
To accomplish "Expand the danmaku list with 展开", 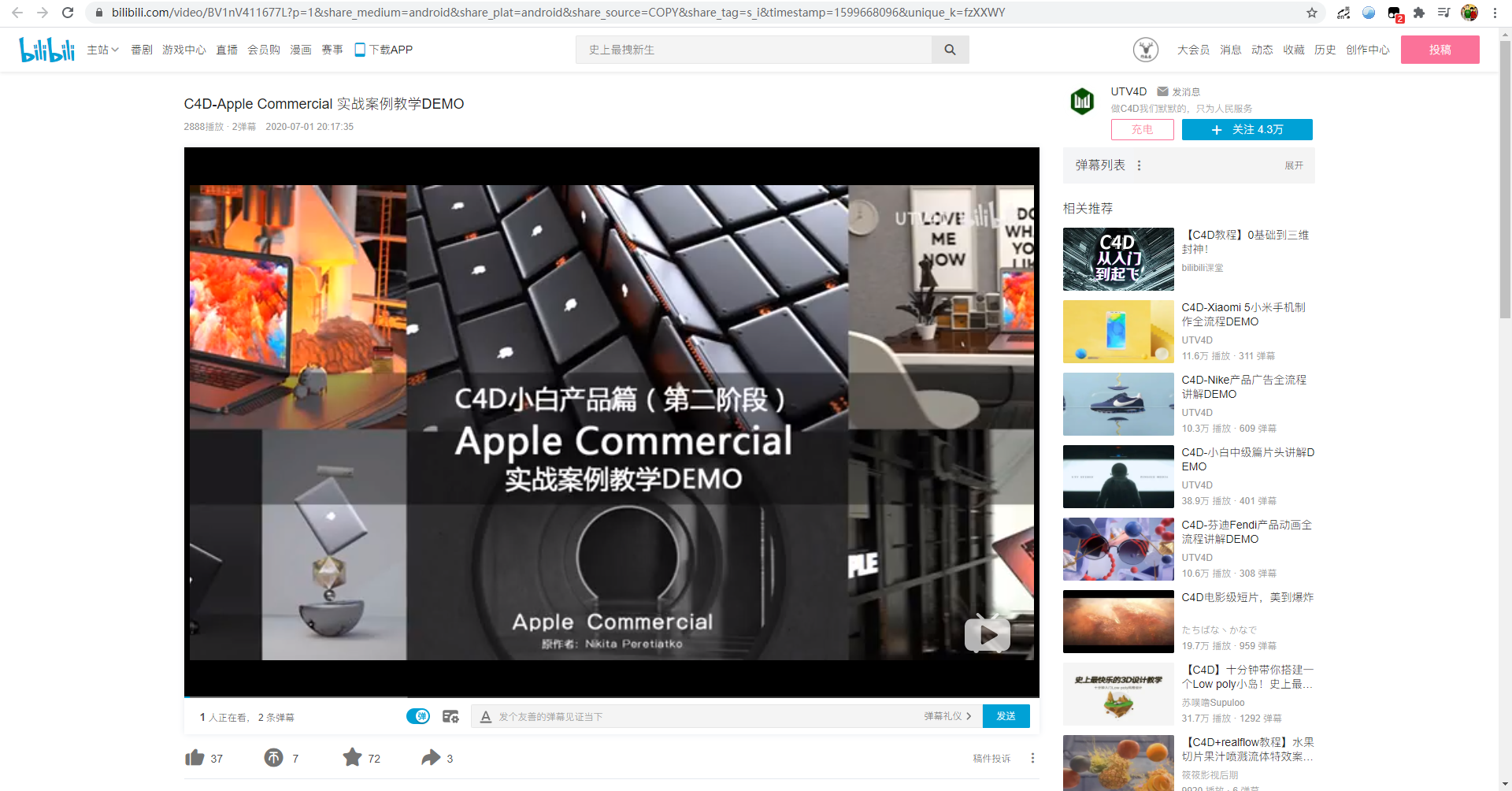I will (1293, 165).
